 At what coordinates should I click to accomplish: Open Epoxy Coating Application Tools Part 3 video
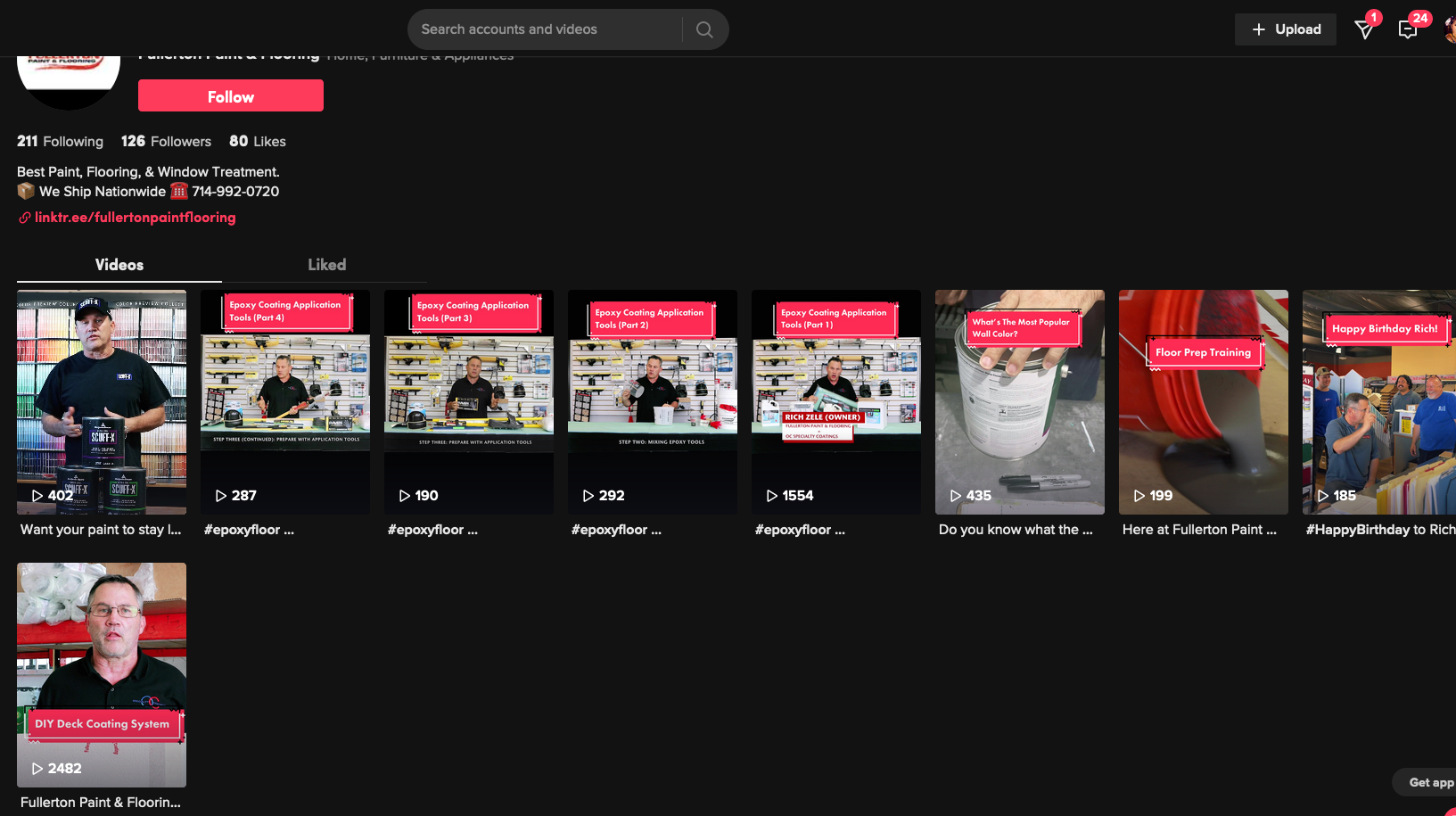pyautogui.click(x=469, y=402)
